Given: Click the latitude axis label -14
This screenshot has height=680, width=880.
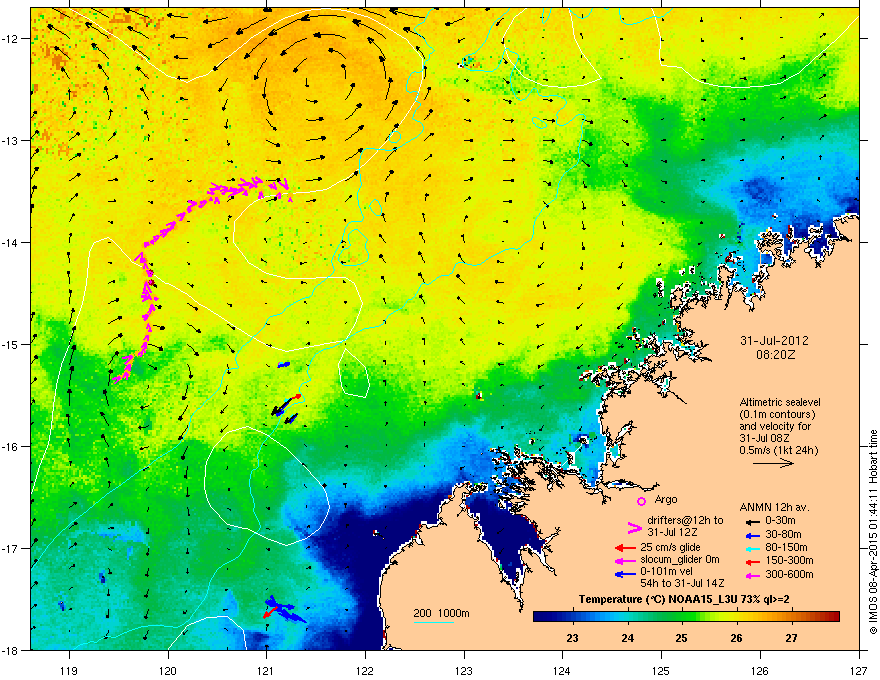Looking at the screenshot, I should pos(11,242).
